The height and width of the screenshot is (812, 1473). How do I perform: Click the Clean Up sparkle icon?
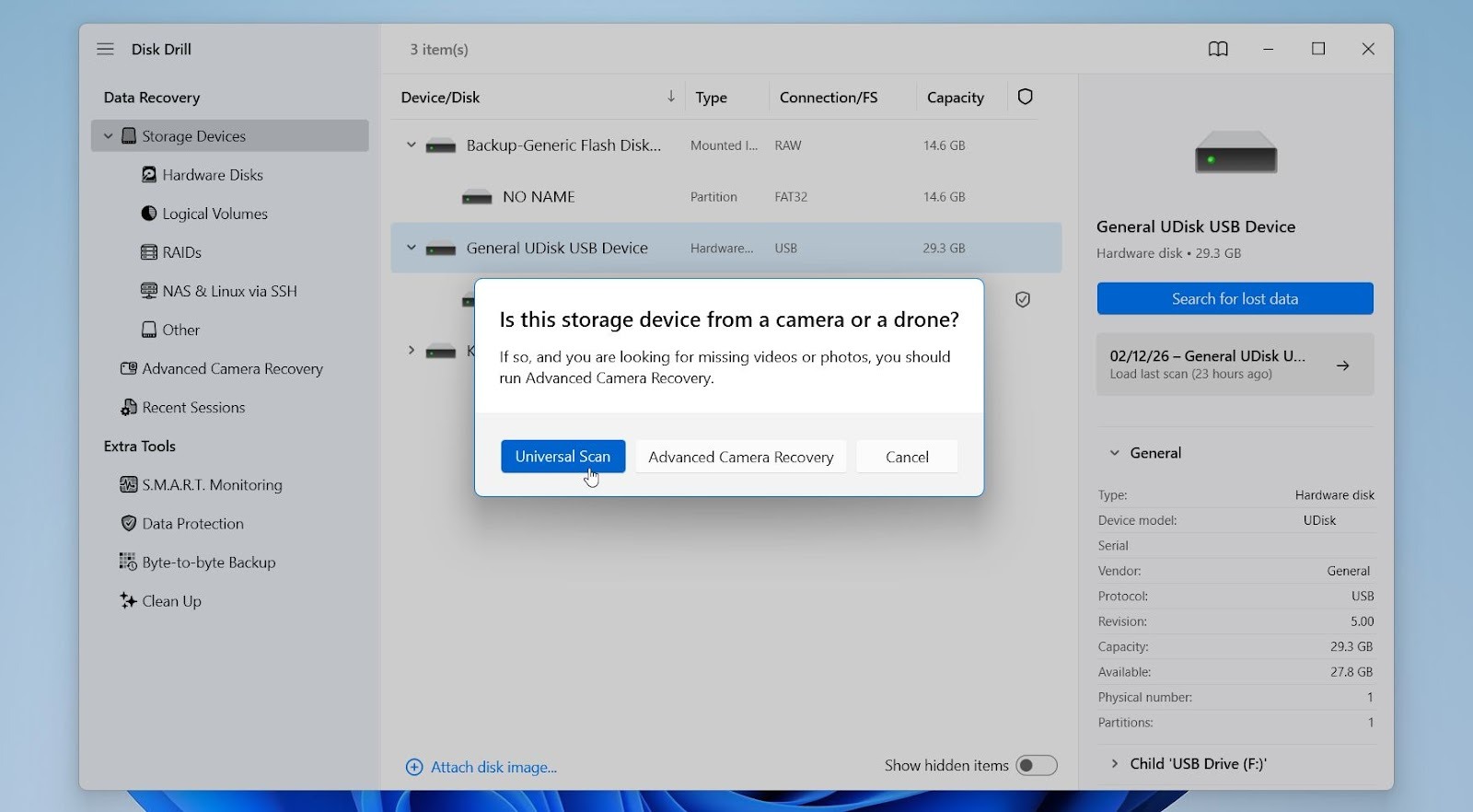coord(128,600)
